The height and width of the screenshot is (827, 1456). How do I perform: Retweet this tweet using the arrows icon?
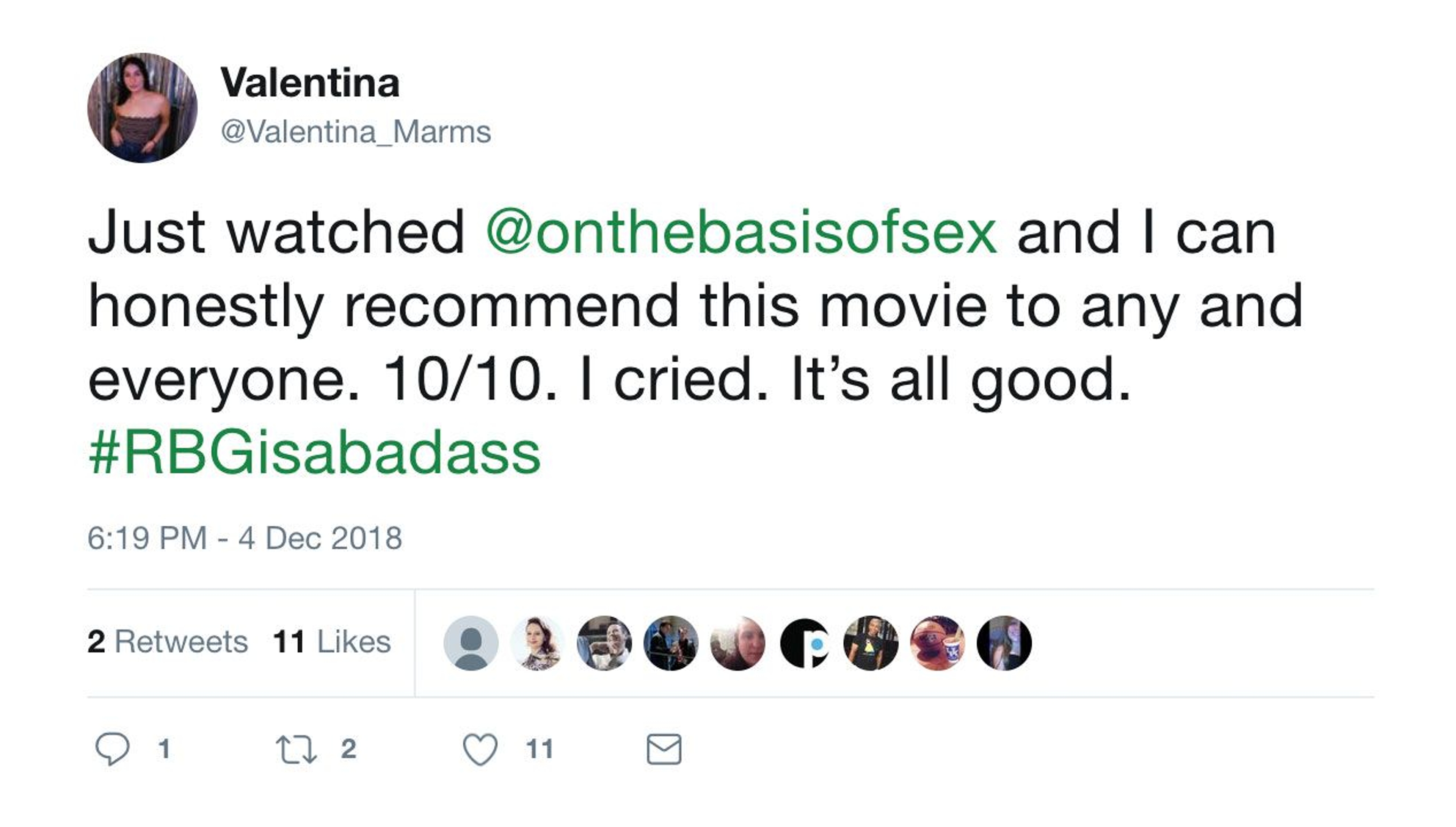tap(296, 749)
